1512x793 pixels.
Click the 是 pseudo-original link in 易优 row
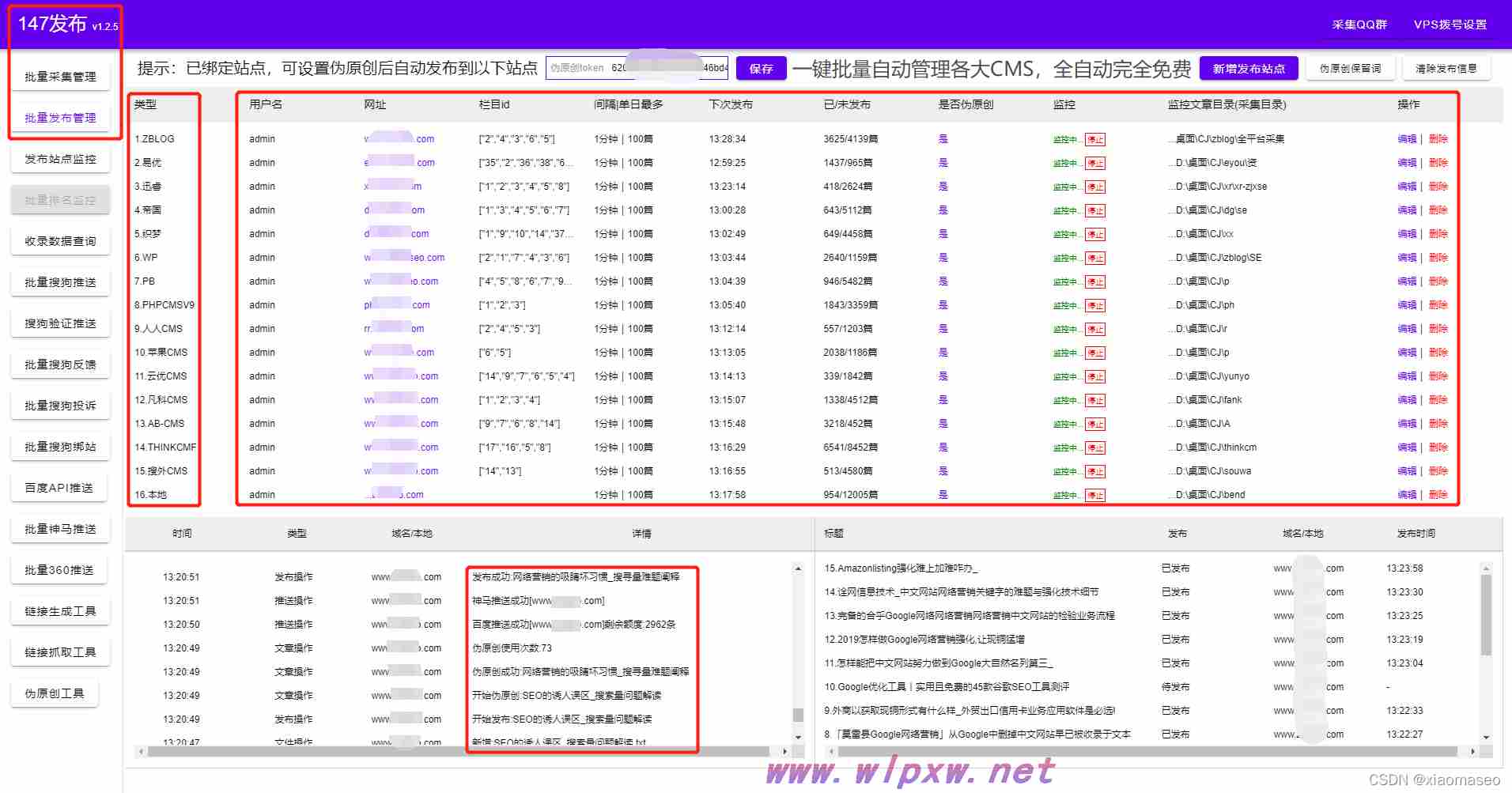(x=943, y=163)
